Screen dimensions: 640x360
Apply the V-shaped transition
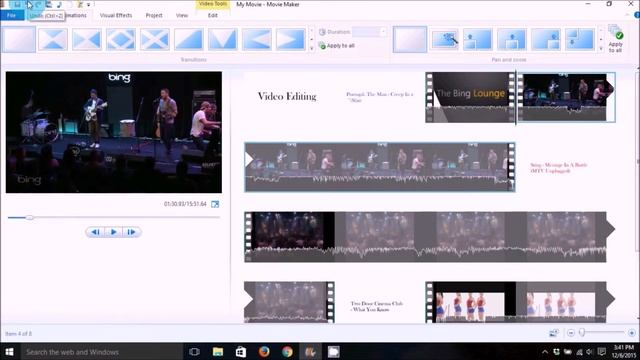[x=222, y=39]
